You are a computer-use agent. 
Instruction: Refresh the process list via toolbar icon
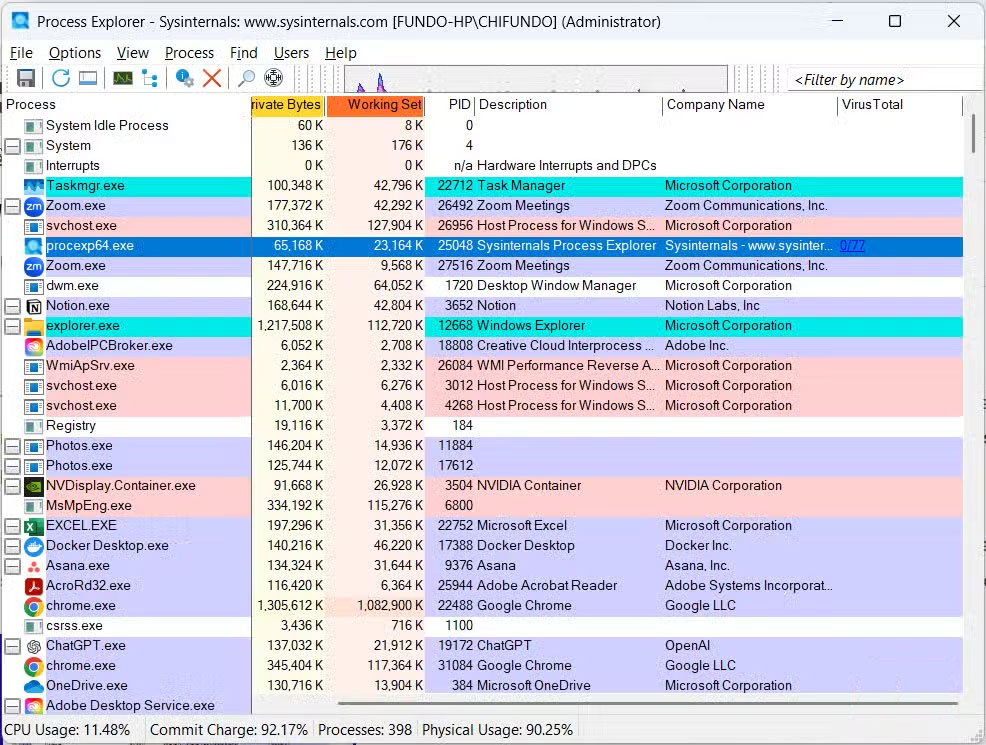click(61, 78)
